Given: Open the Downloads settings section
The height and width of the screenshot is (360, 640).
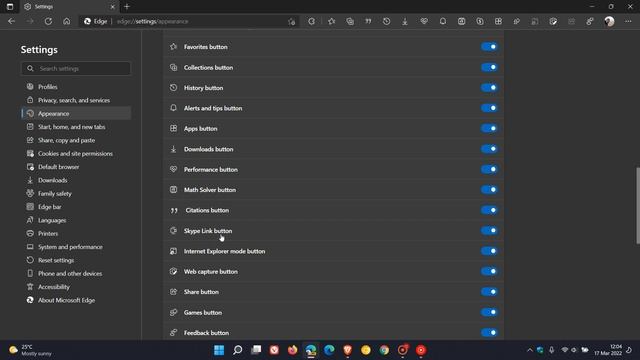Looking at the screenshot, I should tap(76, 180).
